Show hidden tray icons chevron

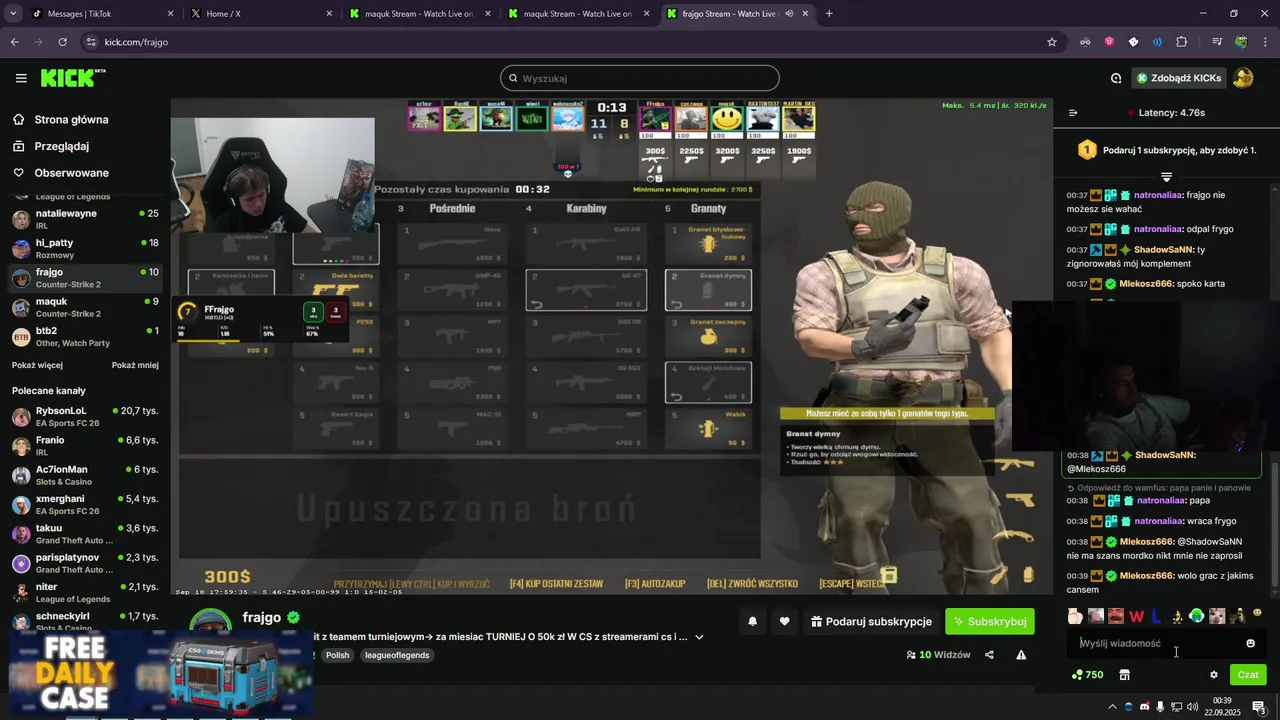click(1112, 707)
